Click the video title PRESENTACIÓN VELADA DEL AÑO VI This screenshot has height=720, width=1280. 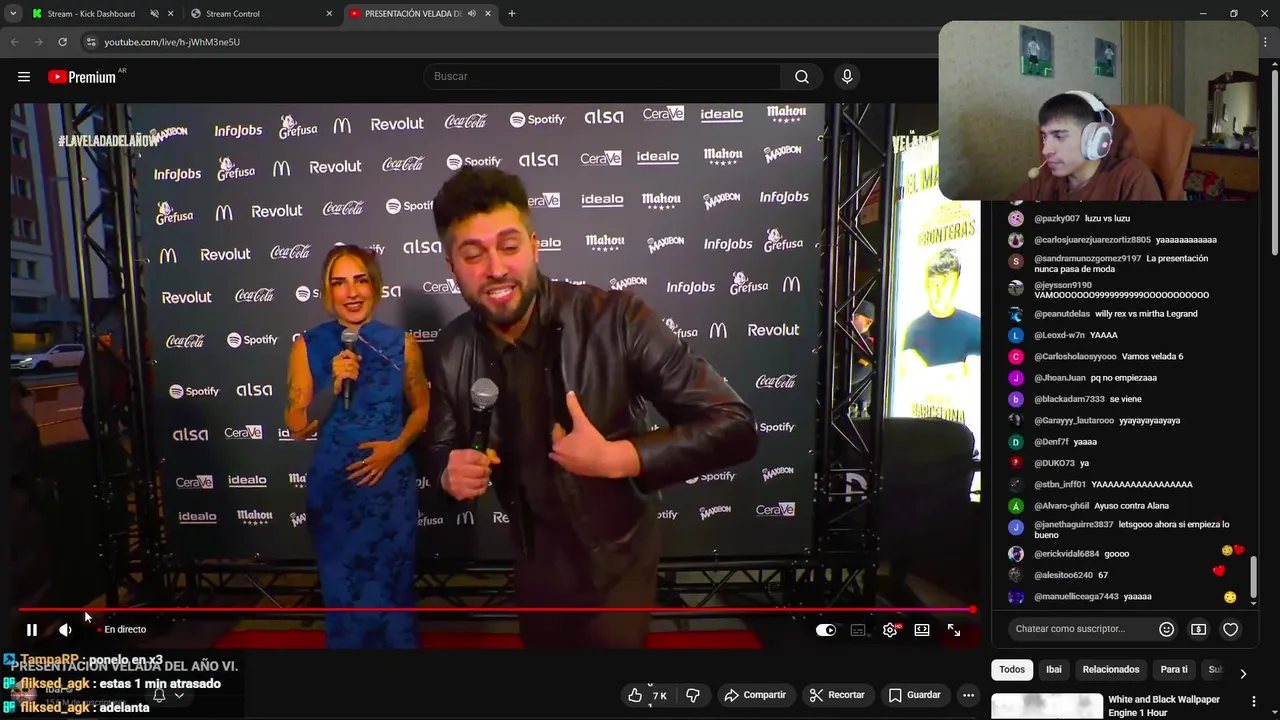point(125,666)
